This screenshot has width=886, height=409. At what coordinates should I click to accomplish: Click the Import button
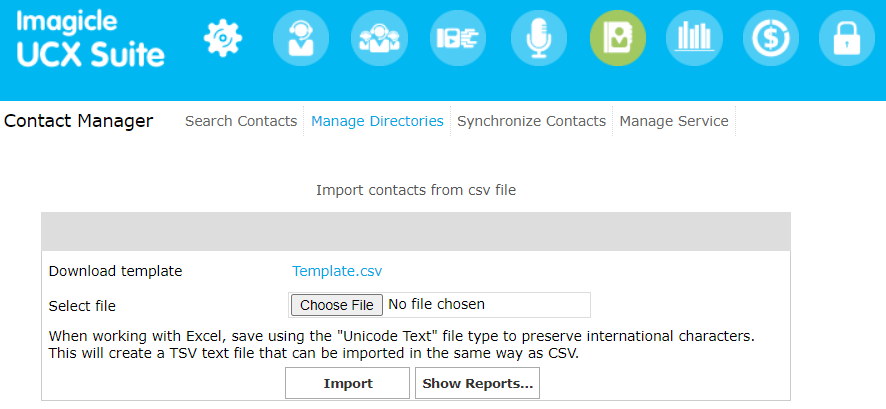[348, 383]
